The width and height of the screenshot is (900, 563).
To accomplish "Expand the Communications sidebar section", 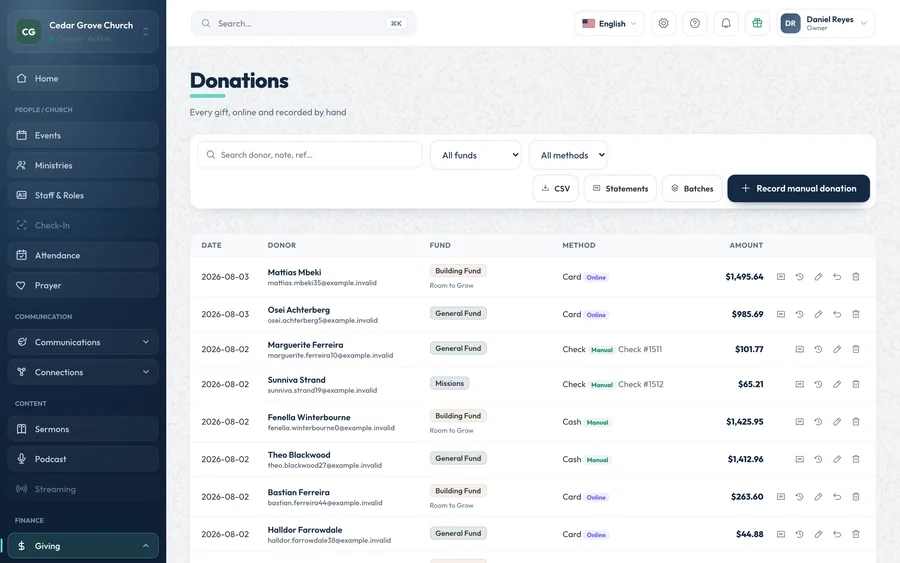I will click(83, 342).
